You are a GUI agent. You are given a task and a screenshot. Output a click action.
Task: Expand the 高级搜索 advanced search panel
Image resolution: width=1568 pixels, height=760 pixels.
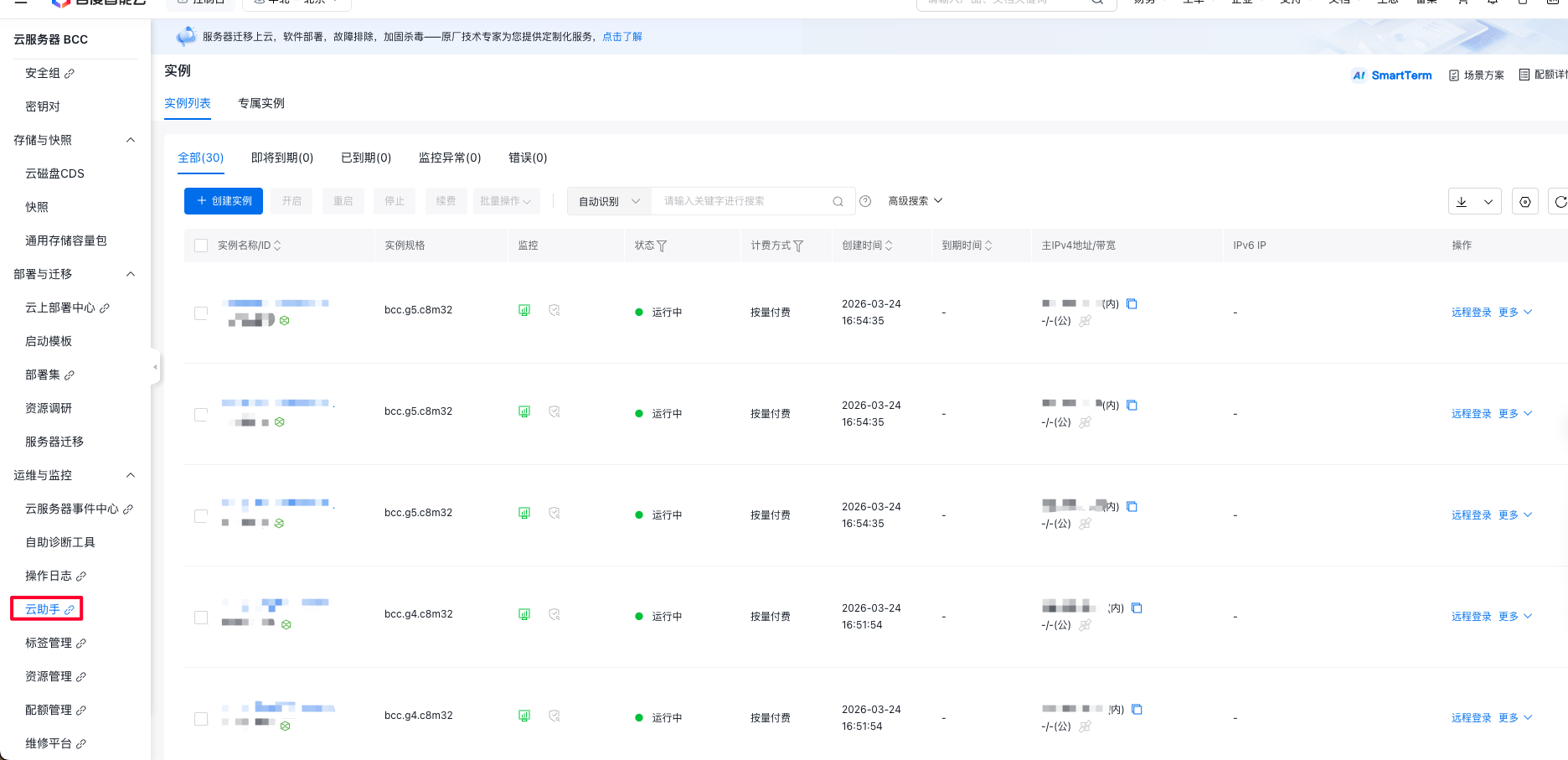click(x=915, y=201)
